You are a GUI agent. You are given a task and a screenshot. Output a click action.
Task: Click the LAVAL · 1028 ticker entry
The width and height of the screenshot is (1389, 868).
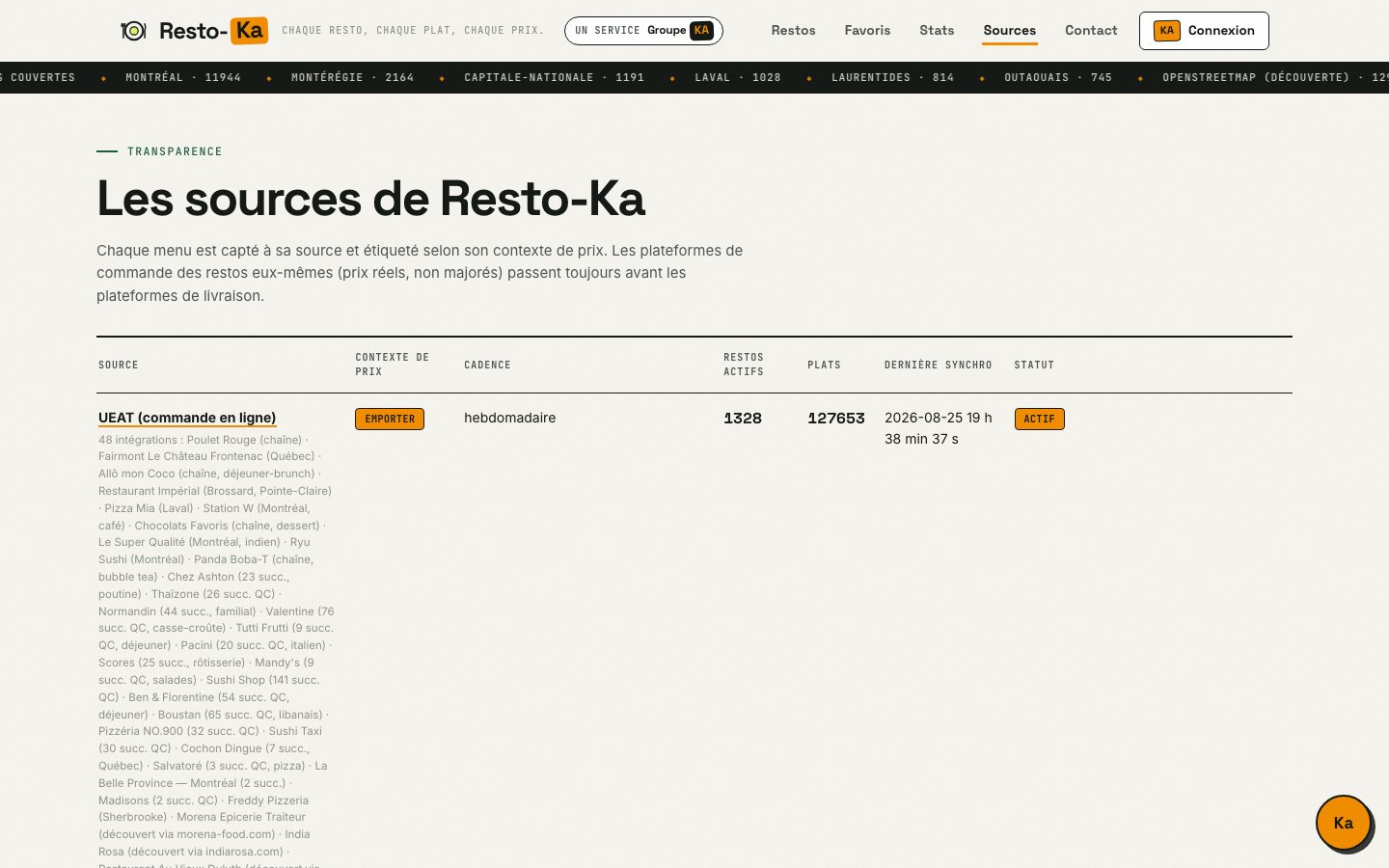(x=738, y=77)
